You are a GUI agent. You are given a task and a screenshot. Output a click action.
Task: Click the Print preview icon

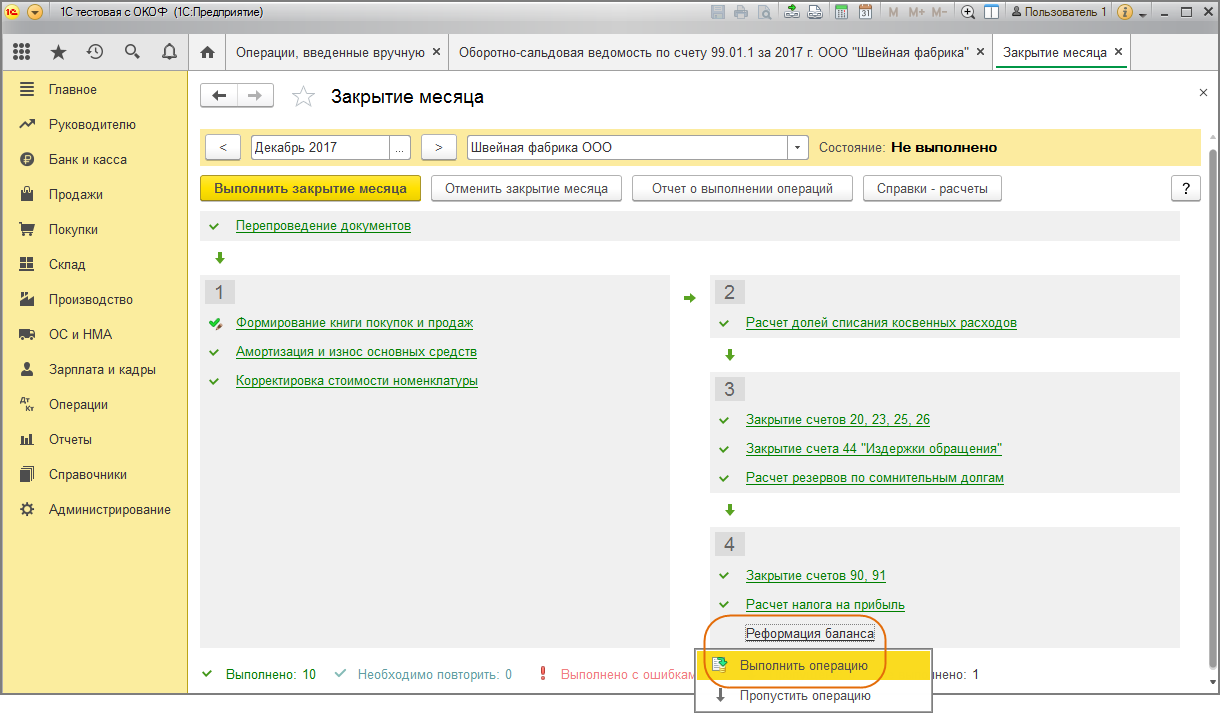pos(765,12)
